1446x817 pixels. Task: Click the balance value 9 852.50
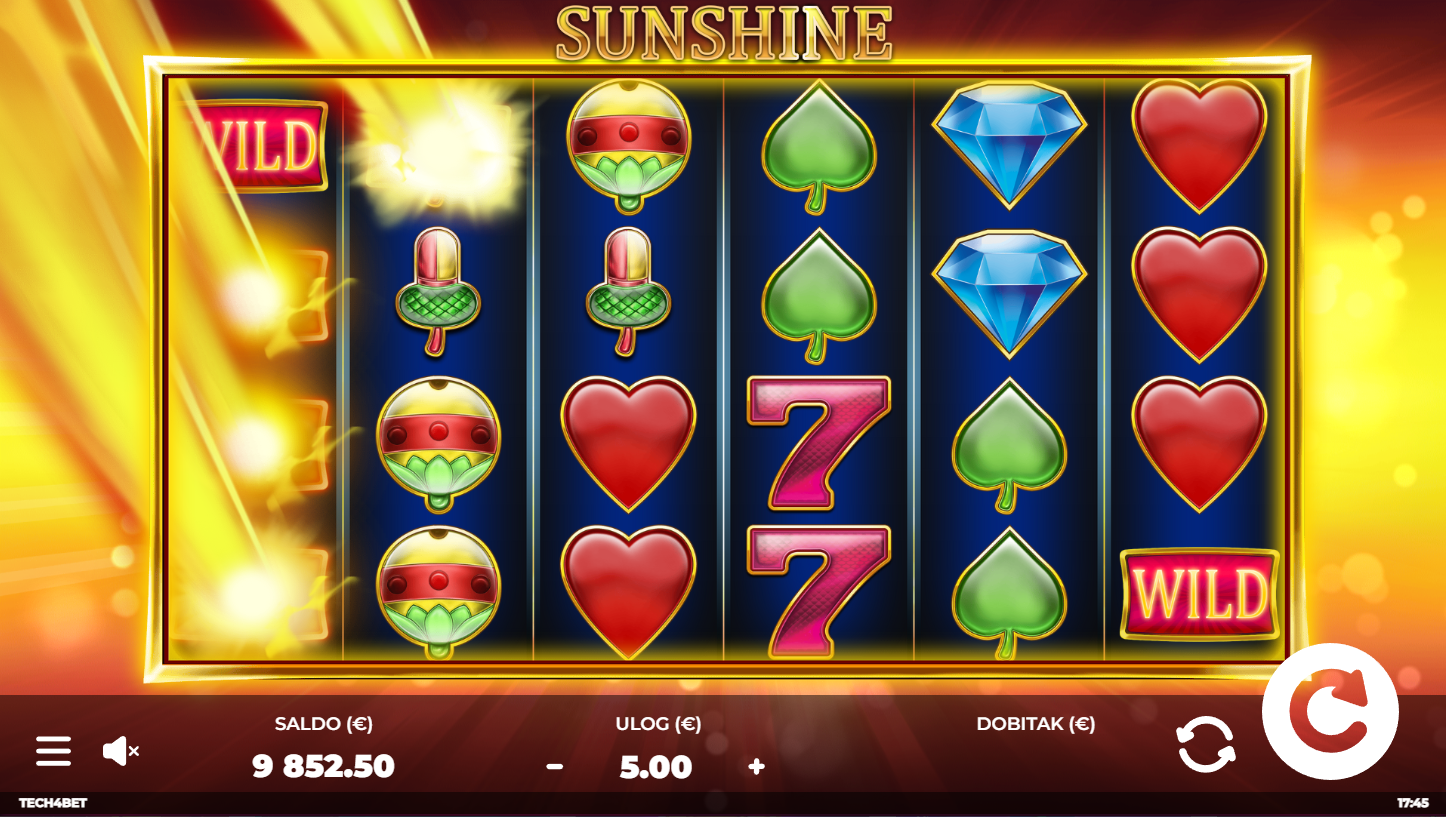324,767
